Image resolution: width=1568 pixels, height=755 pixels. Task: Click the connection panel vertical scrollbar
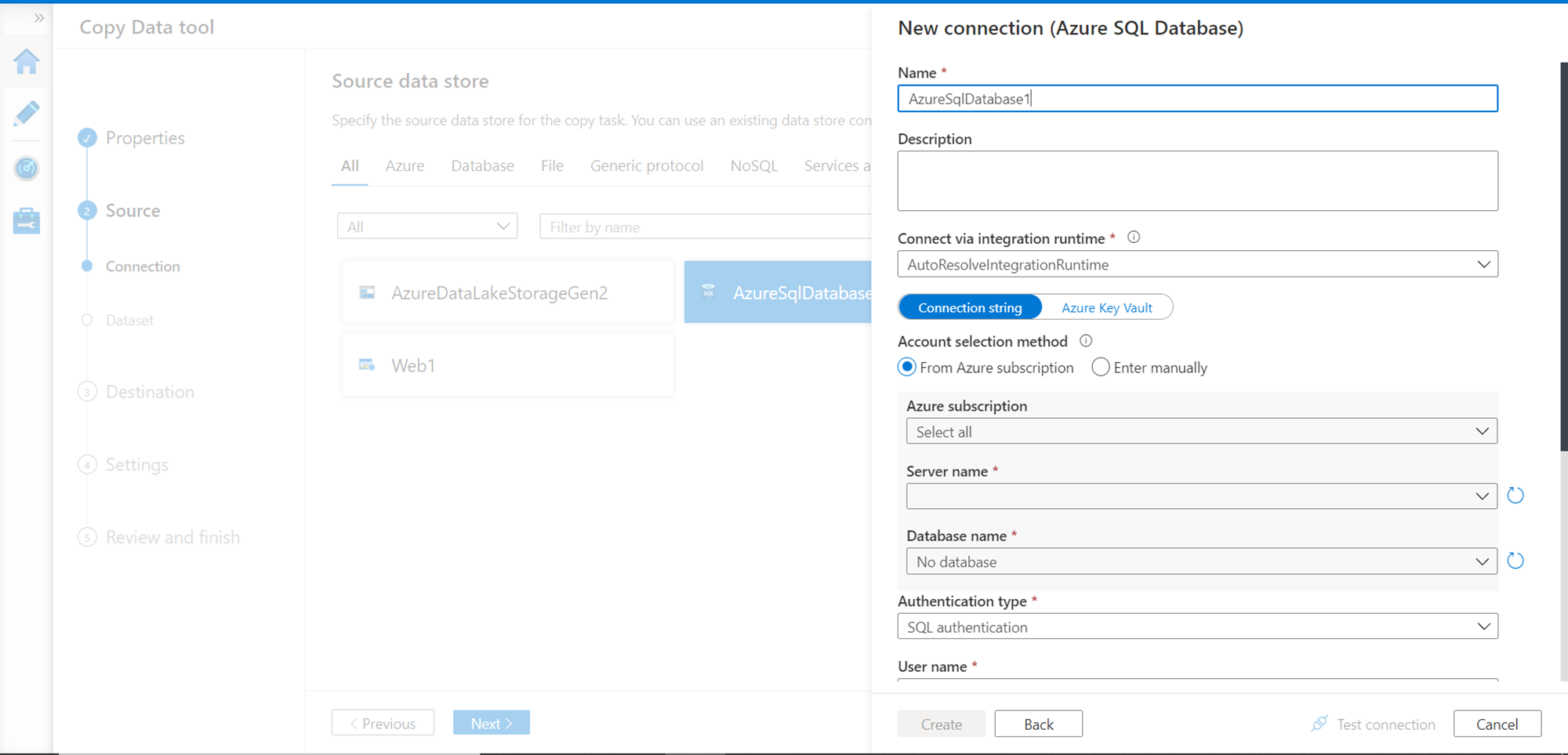[x=1563, y=259]
